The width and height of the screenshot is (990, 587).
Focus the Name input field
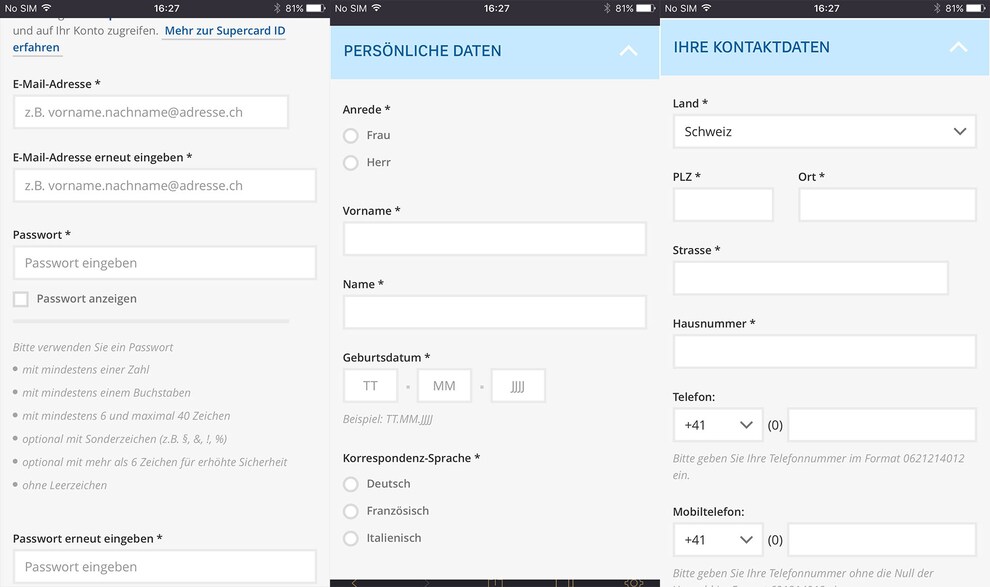tap(494, 312)
